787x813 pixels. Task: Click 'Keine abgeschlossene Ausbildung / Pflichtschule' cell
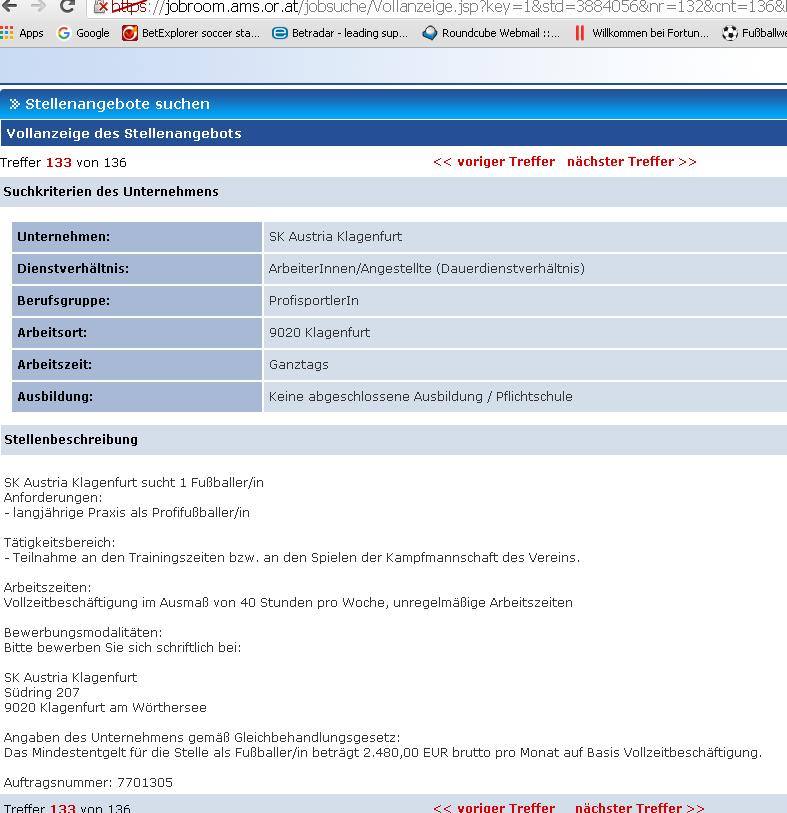(525, 397)
